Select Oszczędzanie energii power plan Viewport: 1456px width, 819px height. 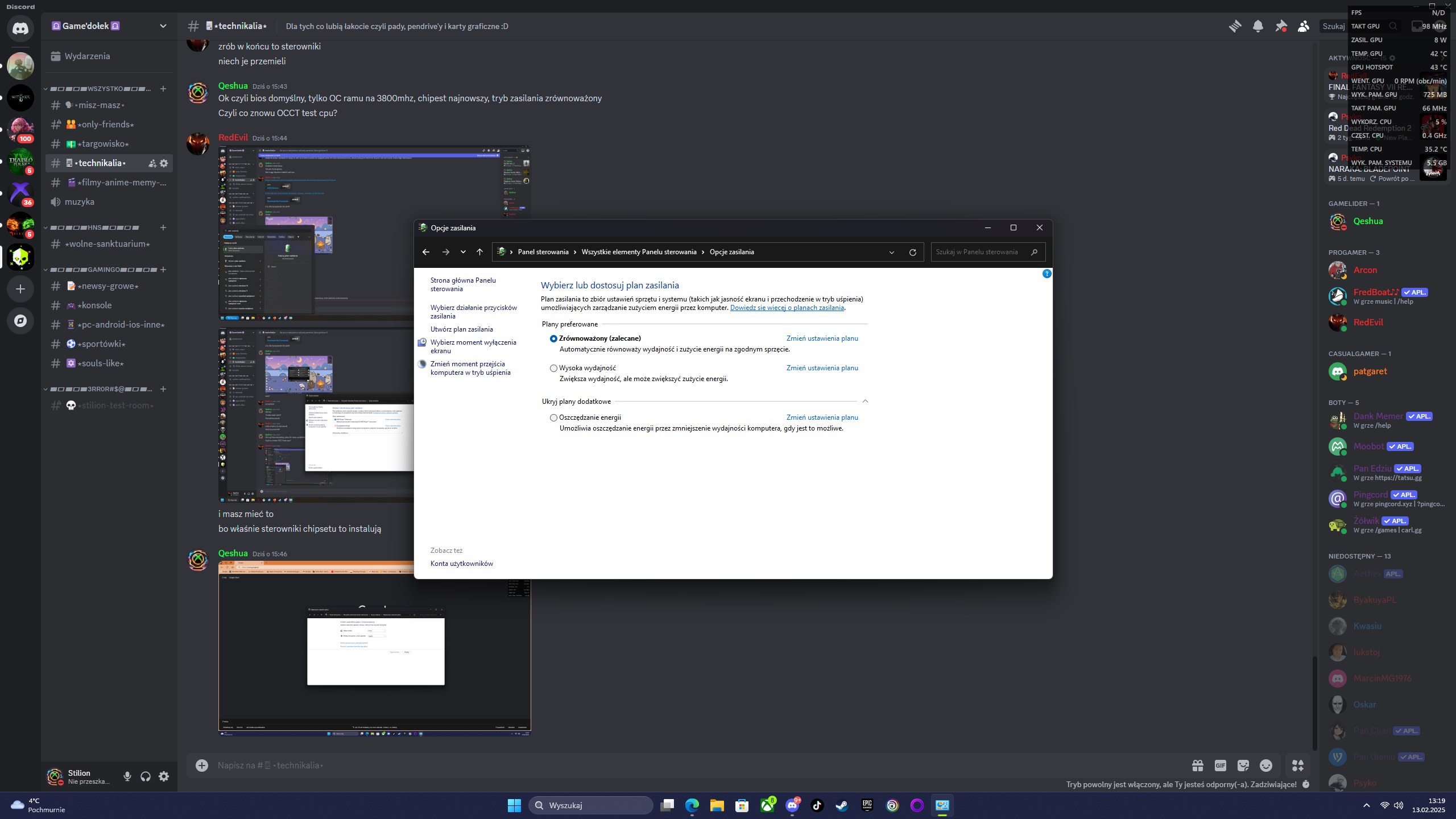tap(553, 417)
